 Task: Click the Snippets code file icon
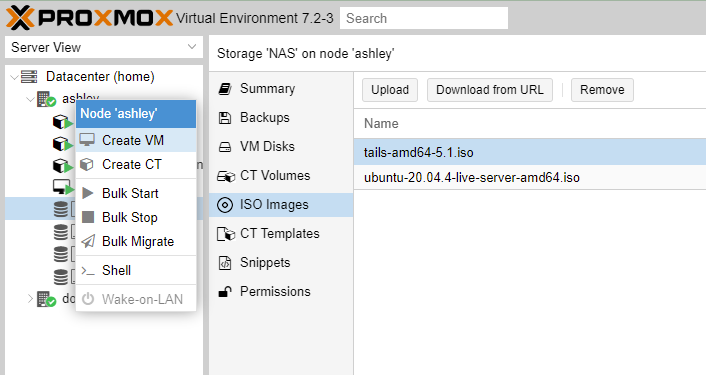(225, 263)
